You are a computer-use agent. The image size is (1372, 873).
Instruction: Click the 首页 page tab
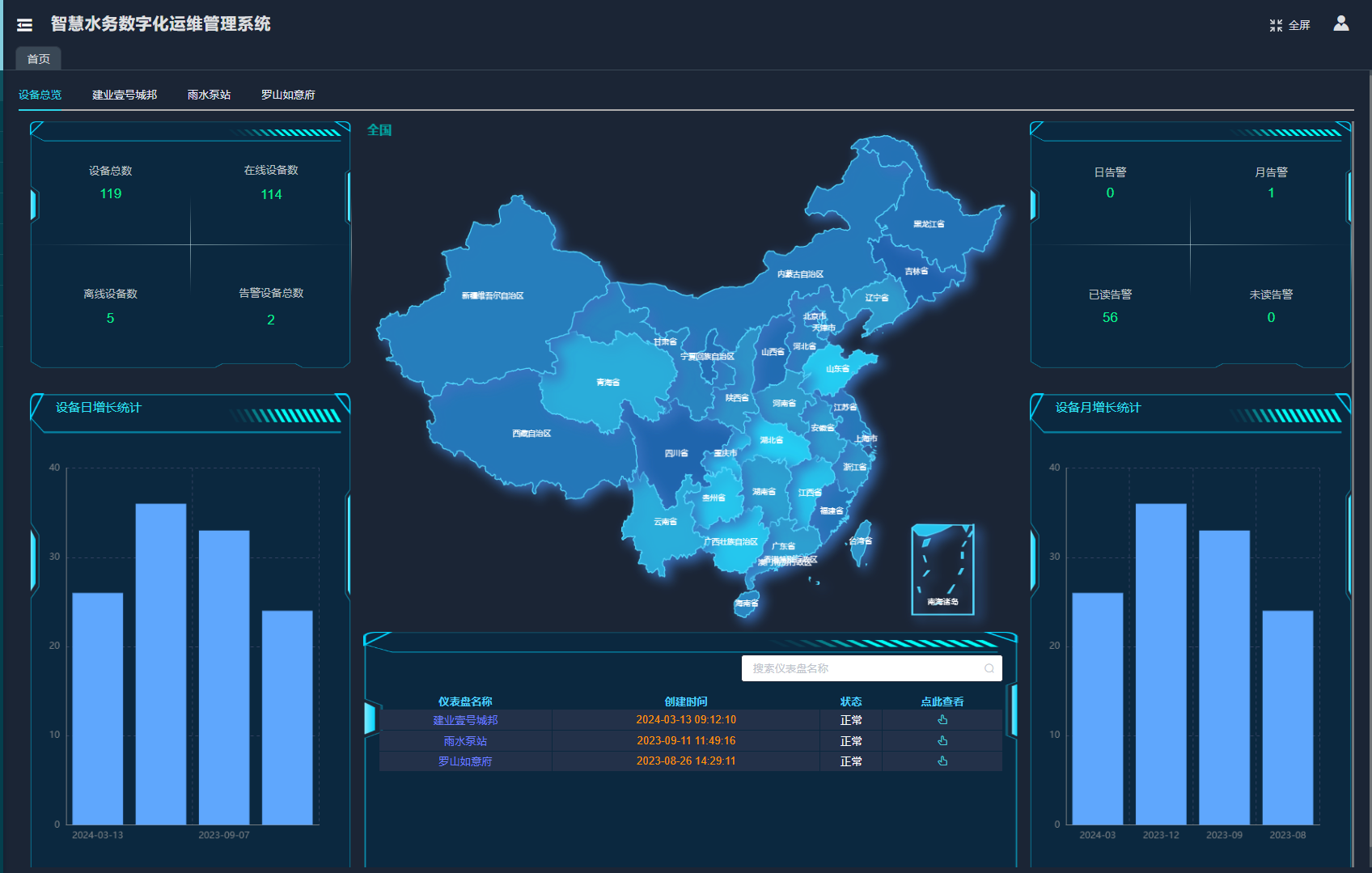[x=38, y=59]
